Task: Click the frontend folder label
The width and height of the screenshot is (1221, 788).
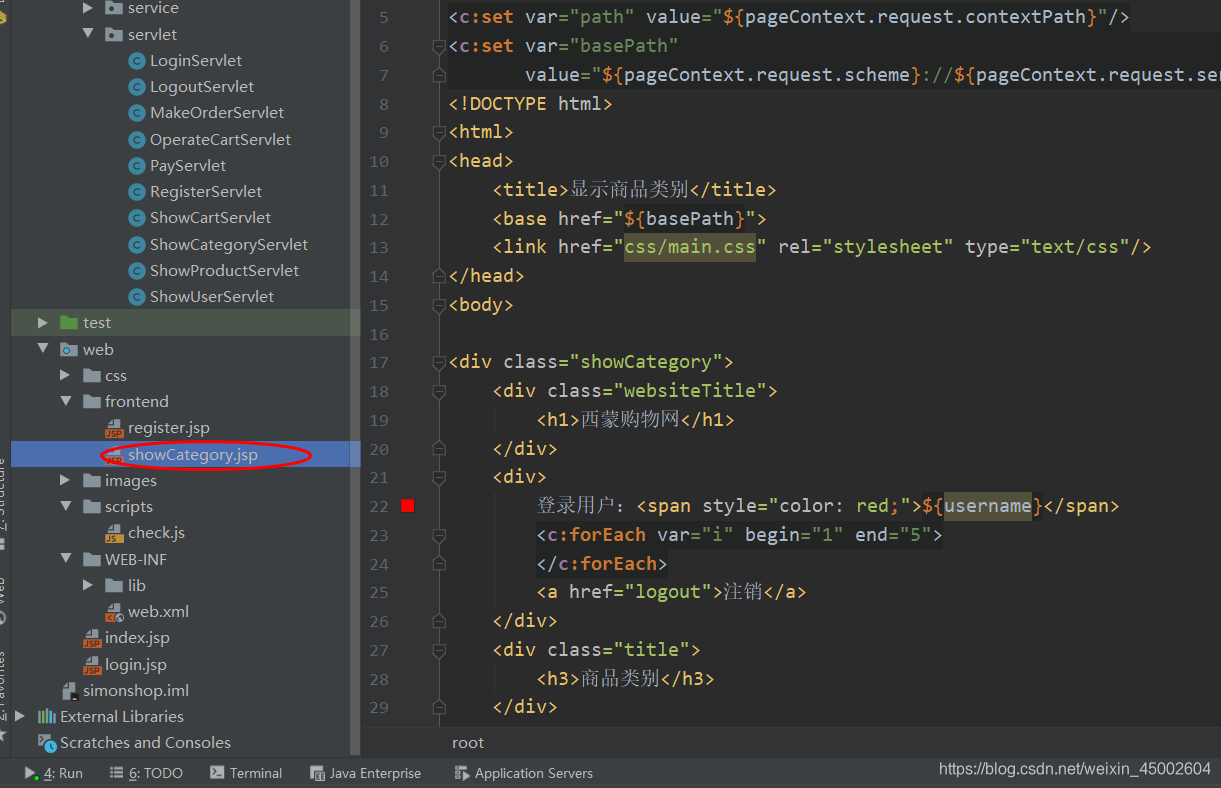Action: 137,402
